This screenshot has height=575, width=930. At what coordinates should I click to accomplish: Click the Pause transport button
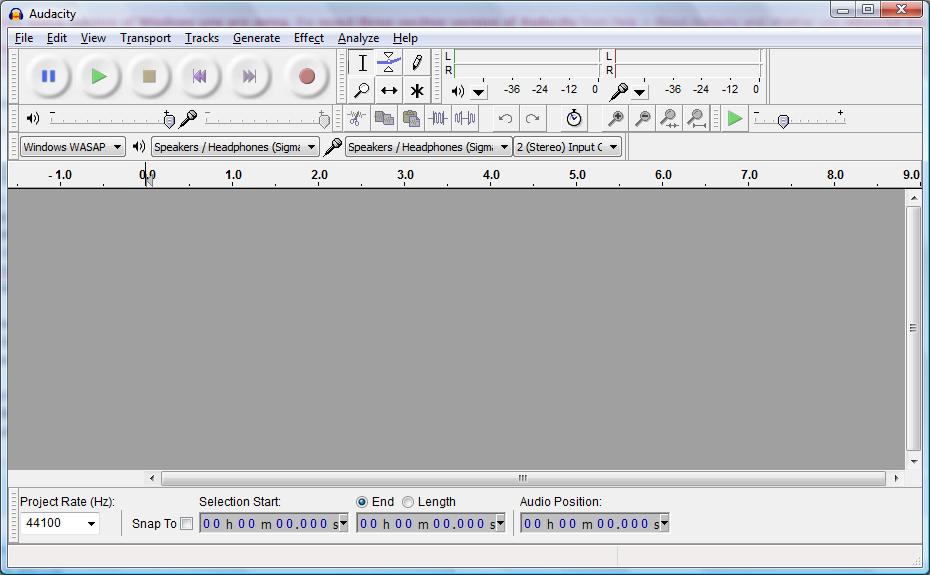[49, 77]
